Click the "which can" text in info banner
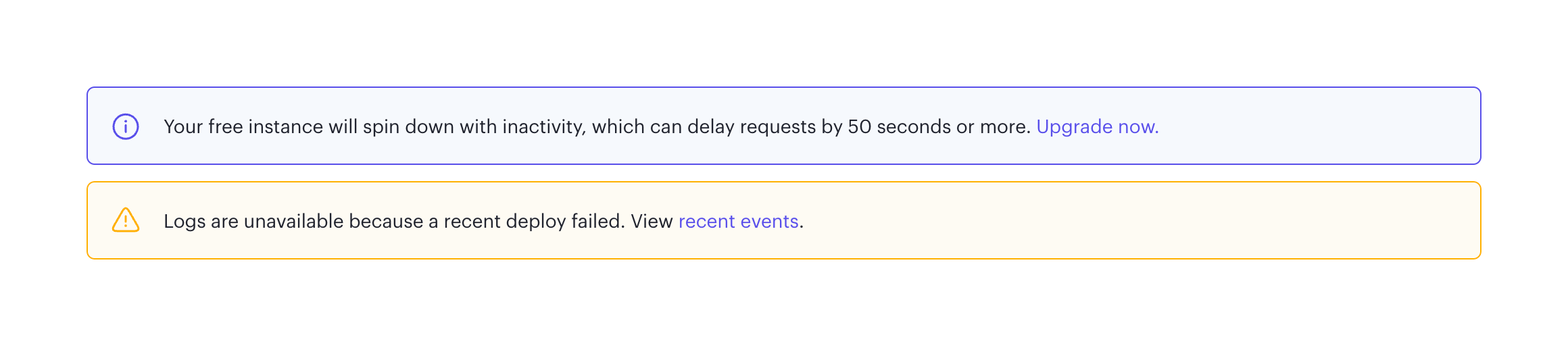The width and height of the screenshot is (1568, 346). (637, 127)
